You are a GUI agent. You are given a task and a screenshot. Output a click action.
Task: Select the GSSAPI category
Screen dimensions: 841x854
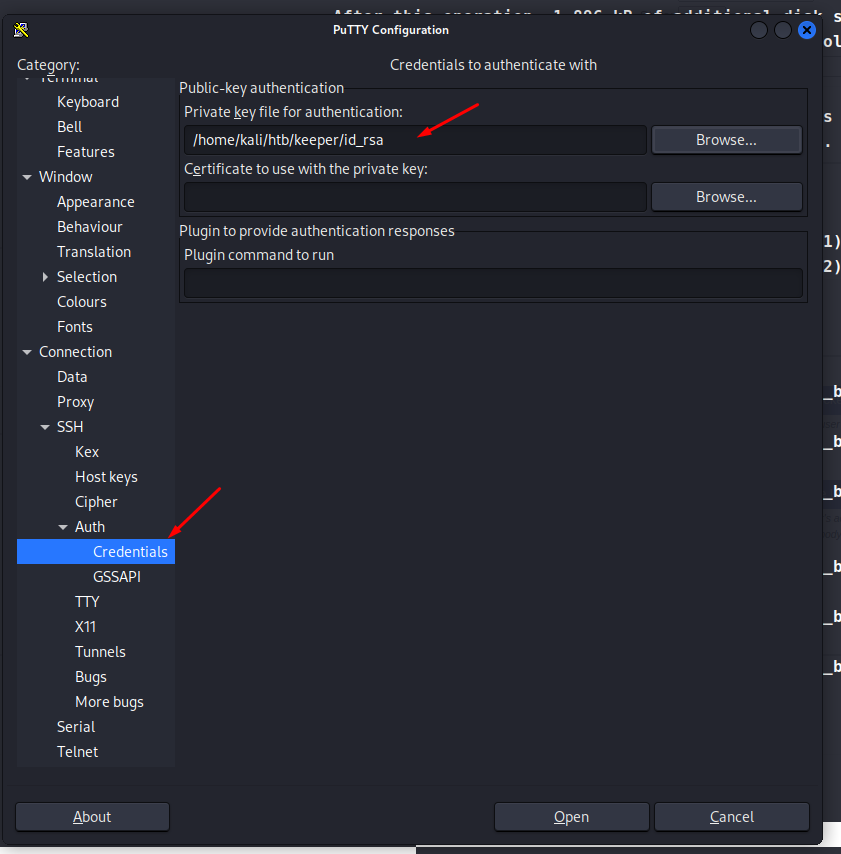click(117, 577)
